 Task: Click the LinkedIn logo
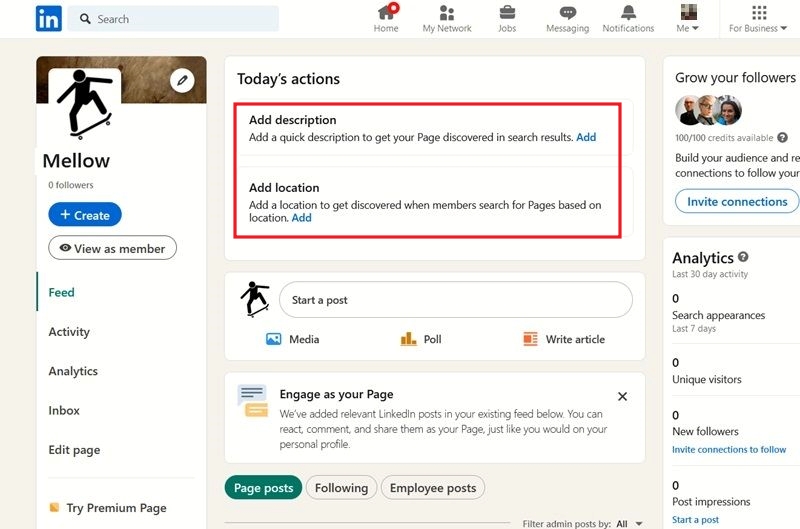click(x=49, y=19)
